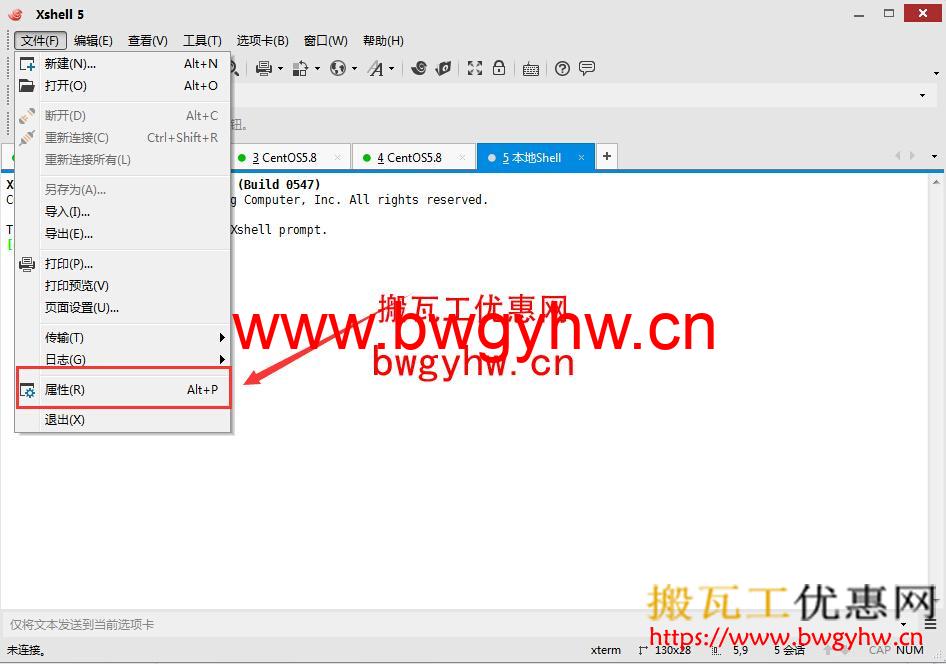This screenshot has width=946, height=664.
Task: Open the color scheme dropdown arrow
Action: tap(317, 69)
